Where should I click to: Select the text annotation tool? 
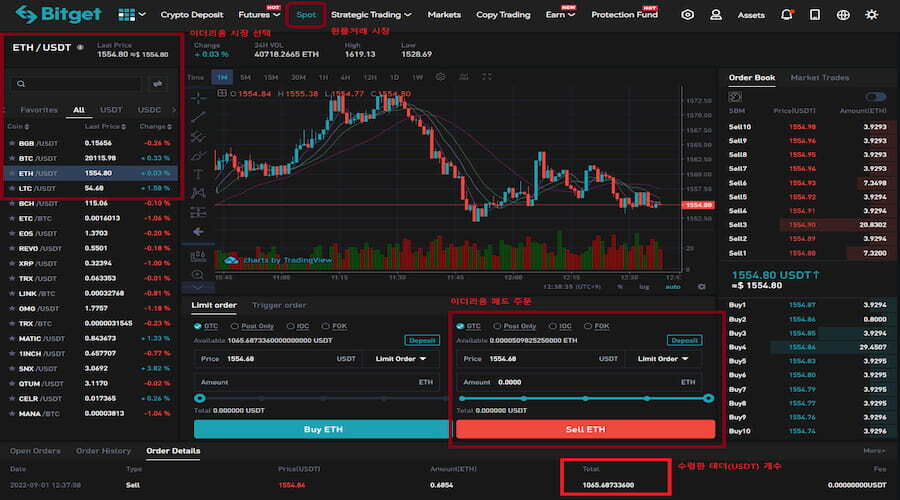click(198, 175)
